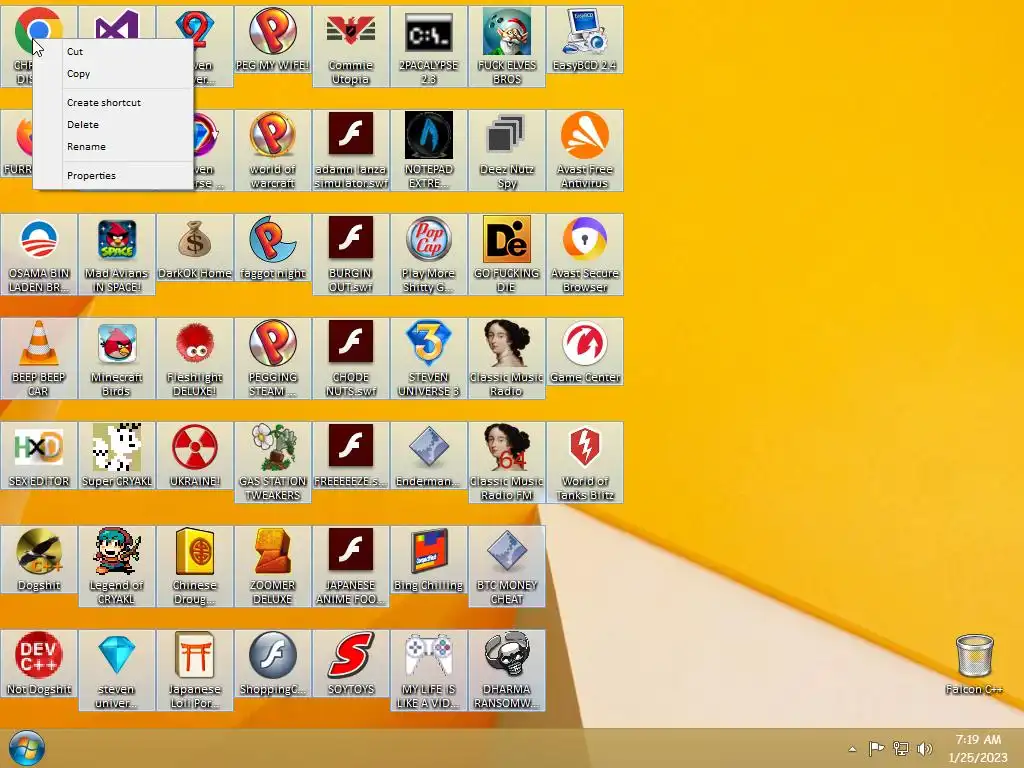Select Mad Avians IN SPACE! icon
Screen dimensions: 1024x768
pyautogui.click(x=116, y=254)
